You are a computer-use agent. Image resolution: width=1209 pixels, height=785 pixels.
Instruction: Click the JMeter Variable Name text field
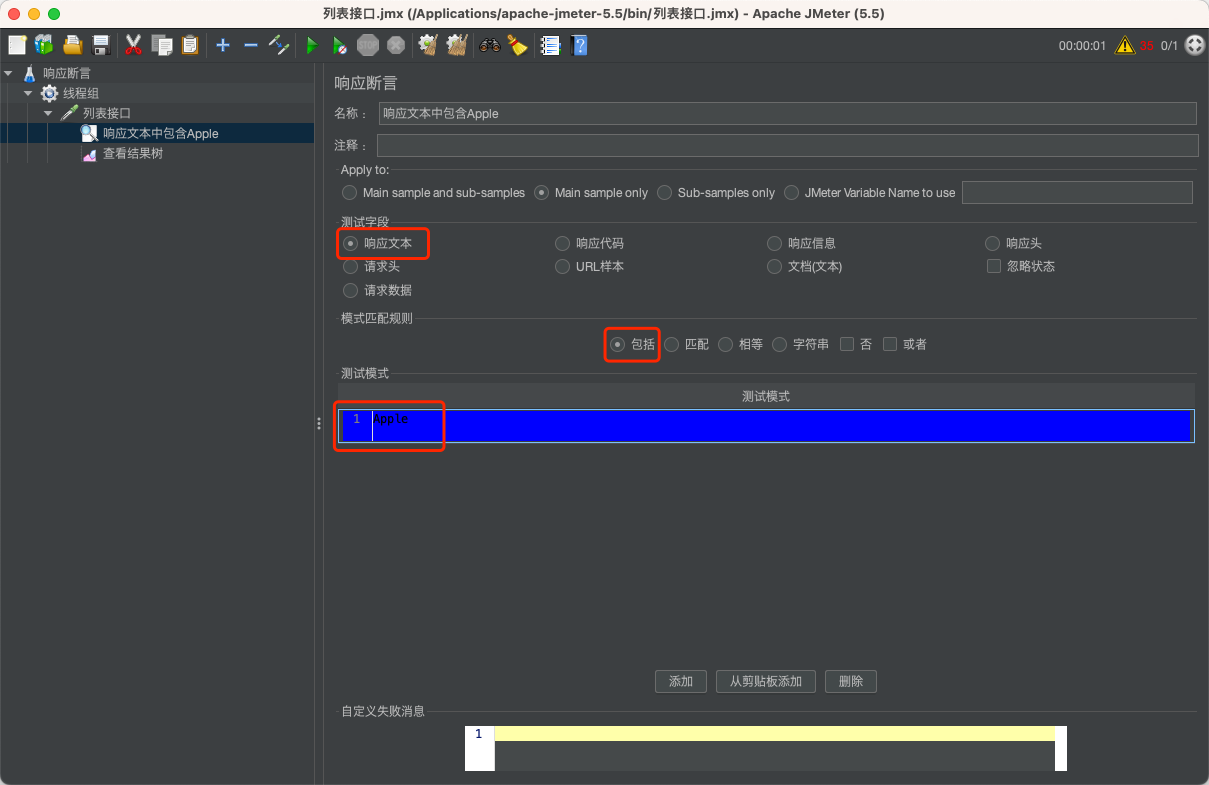(x=1077, y=192)
